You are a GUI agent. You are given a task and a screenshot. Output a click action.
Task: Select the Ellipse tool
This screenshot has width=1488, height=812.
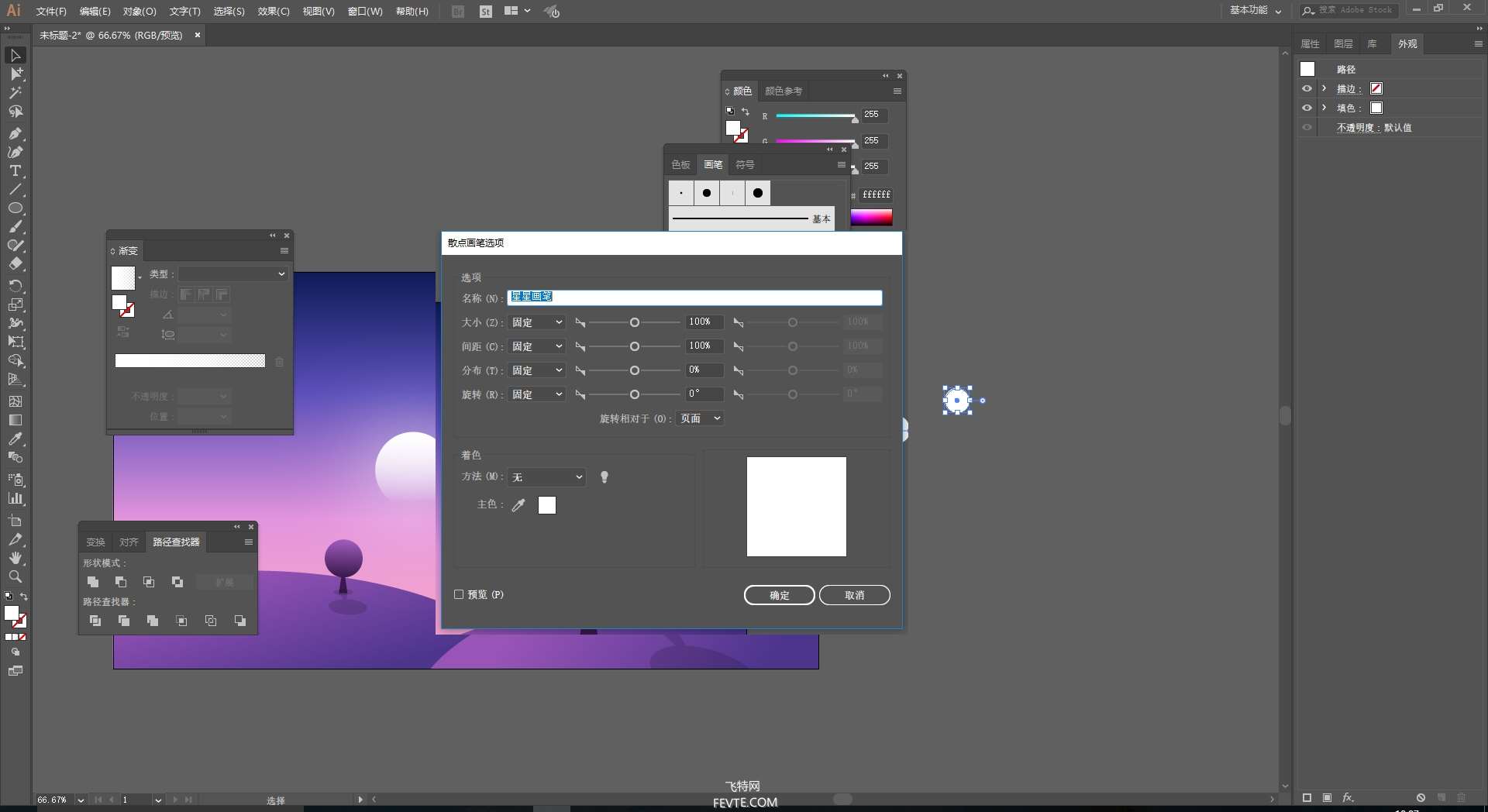pyautogui.click(x=15, y=208)
